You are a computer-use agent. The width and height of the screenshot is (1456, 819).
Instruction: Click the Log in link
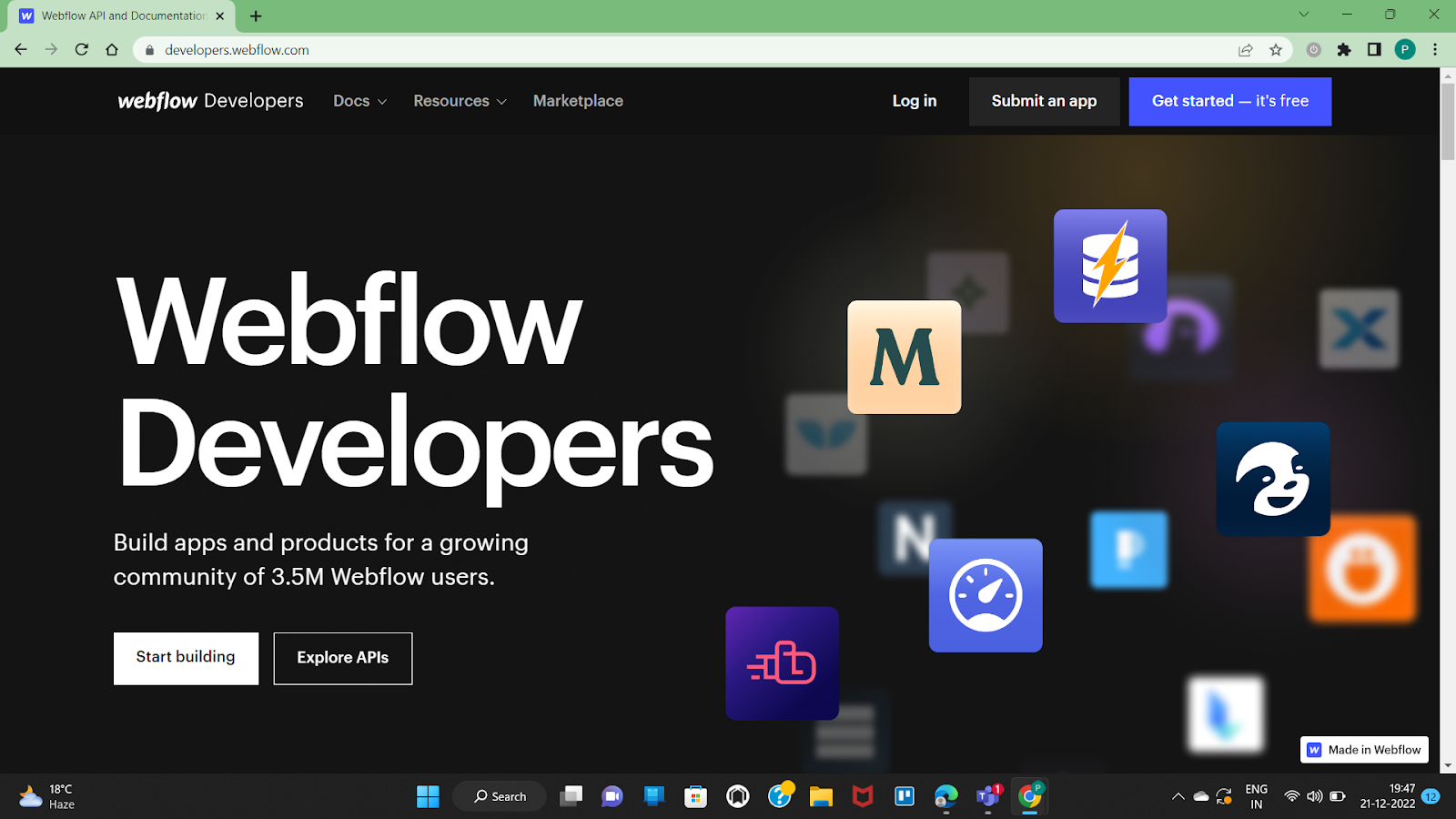915,101
